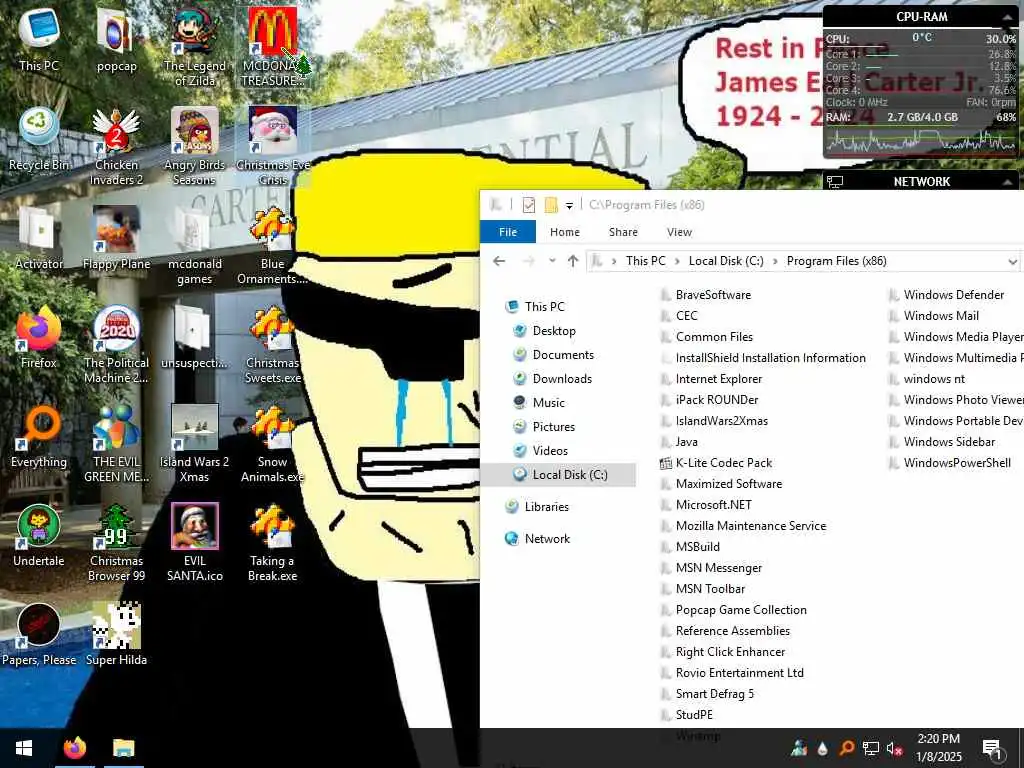Viewport: 1024px width, 768px height.
Task: Click Local Disk (C:) breadcrumb
Action: pos(726,261)
